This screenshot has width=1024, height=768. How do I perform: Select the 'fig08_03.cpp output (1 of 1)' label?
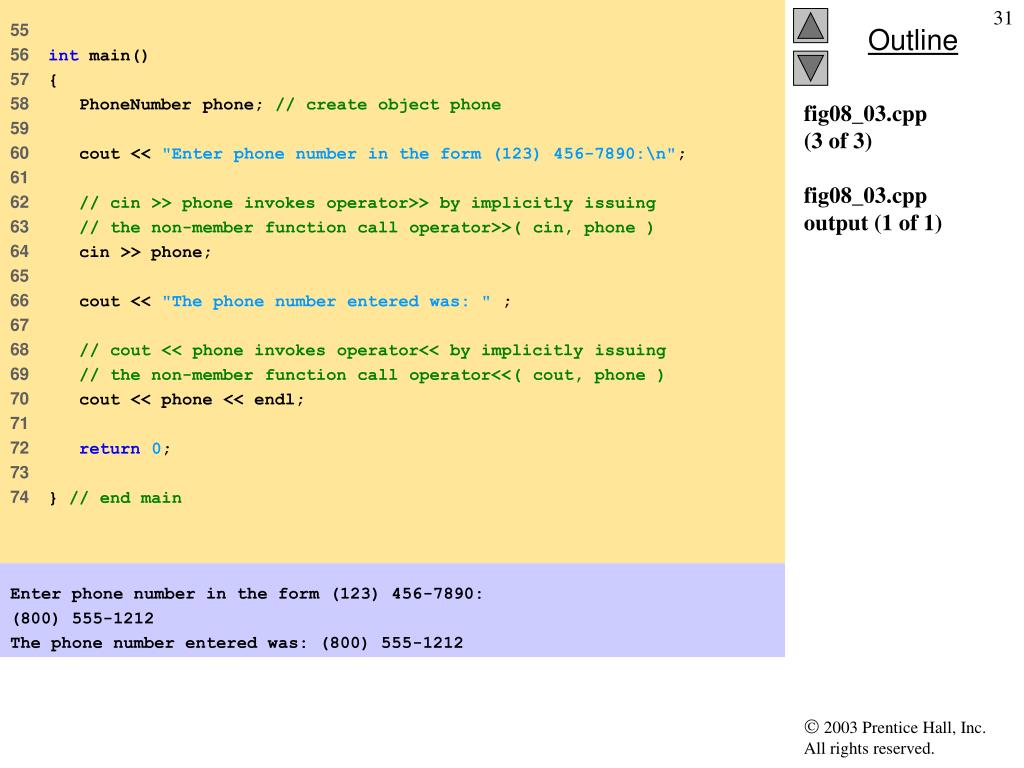pos(872,209)
